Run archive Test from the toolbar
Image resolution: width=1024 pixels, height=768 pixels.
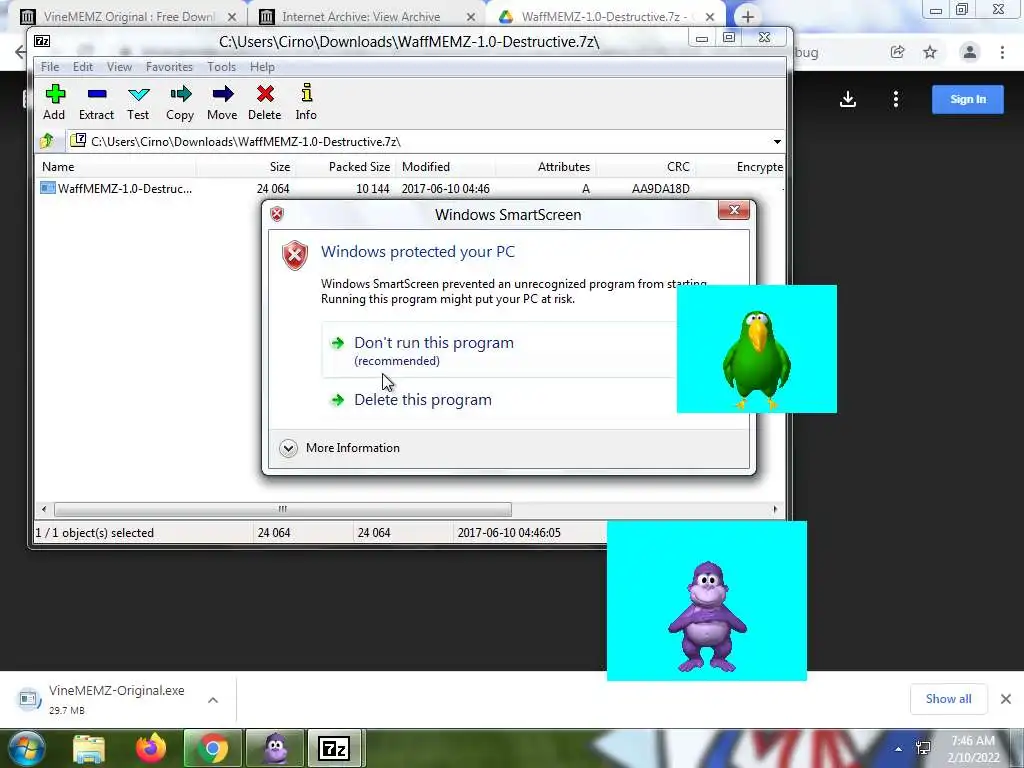(138, 103)
